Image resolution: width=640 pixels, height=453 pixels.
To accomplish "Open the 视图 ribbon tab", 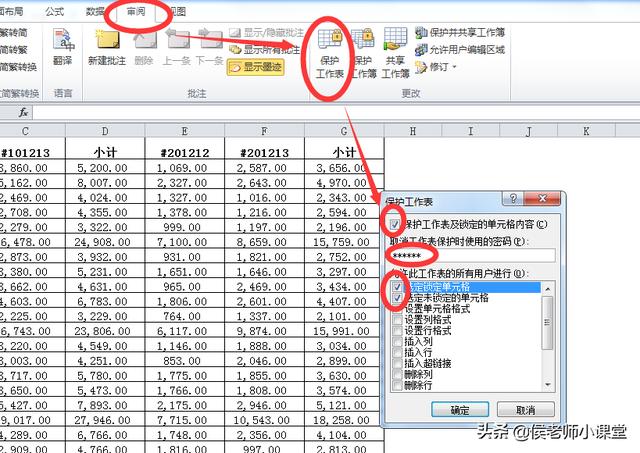I will point(177,11).
